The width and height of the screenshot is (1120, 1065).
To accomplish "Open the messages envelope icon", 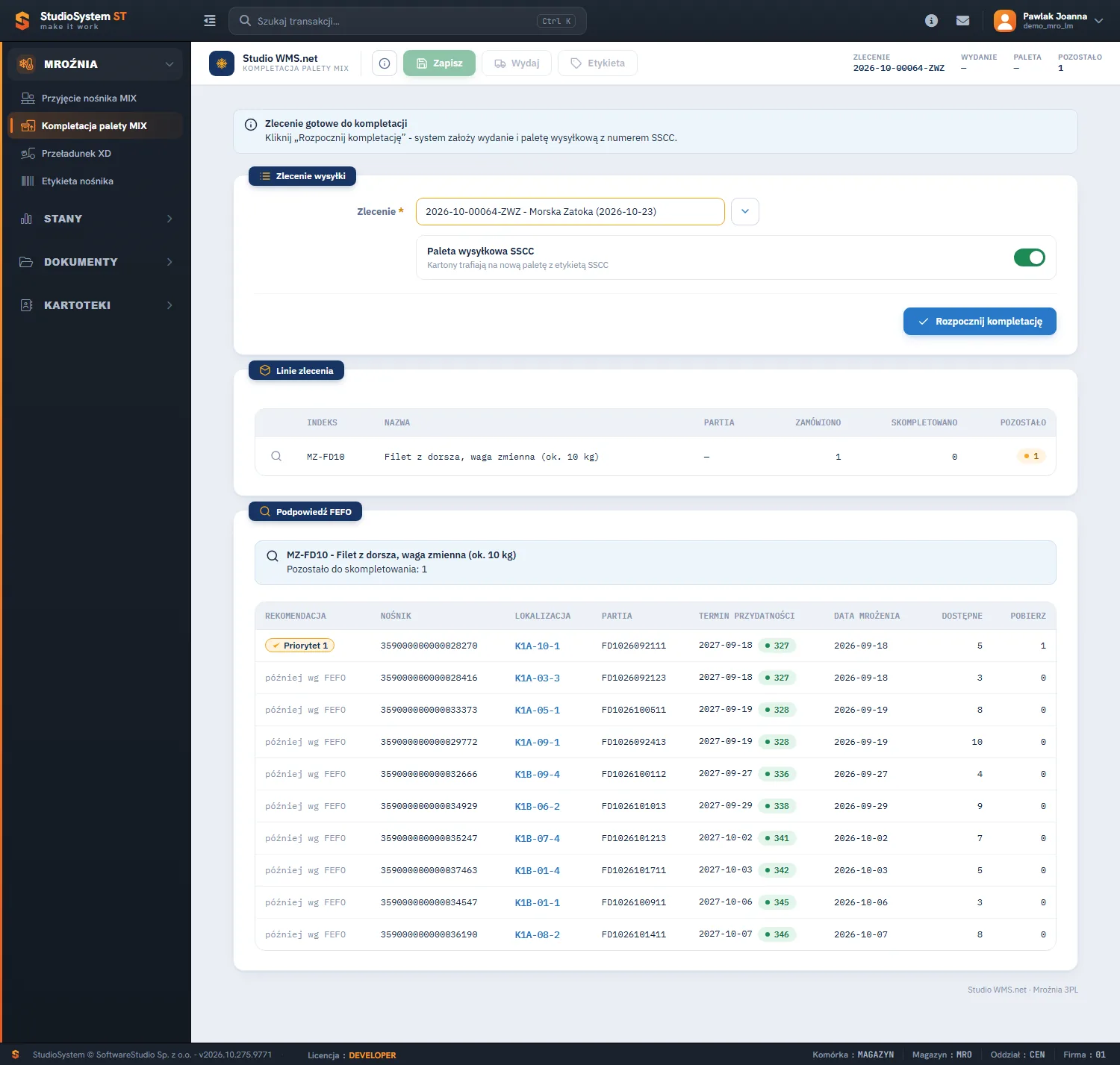I will [963, 21].
